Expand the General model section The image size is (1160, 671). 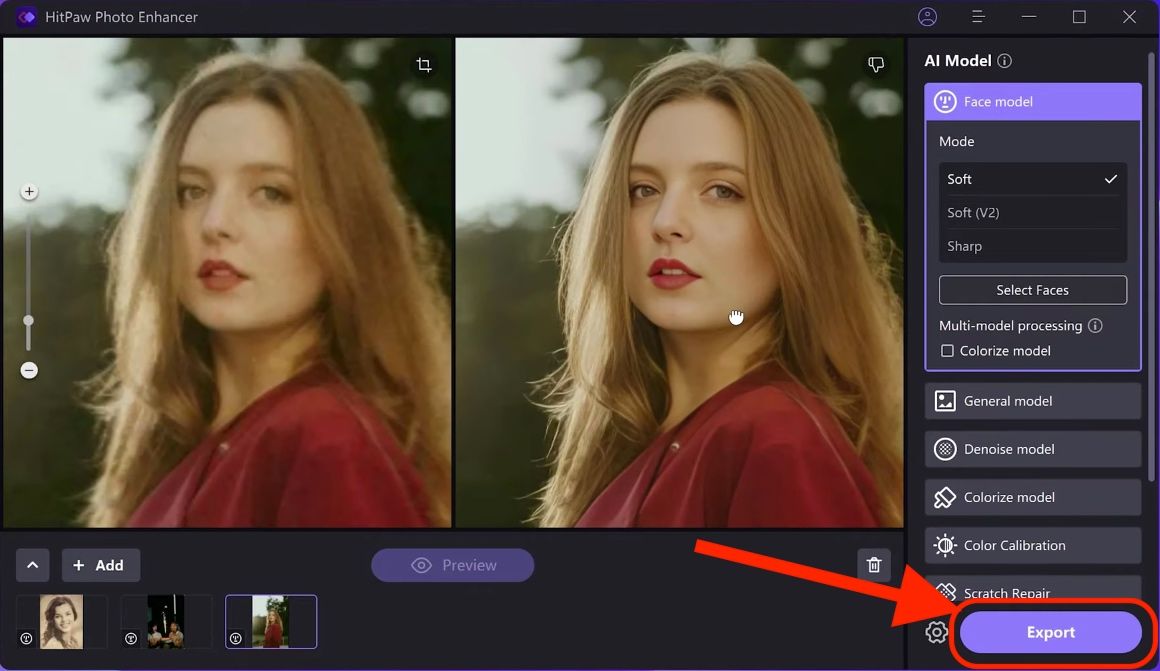(x=1032, y=401)
